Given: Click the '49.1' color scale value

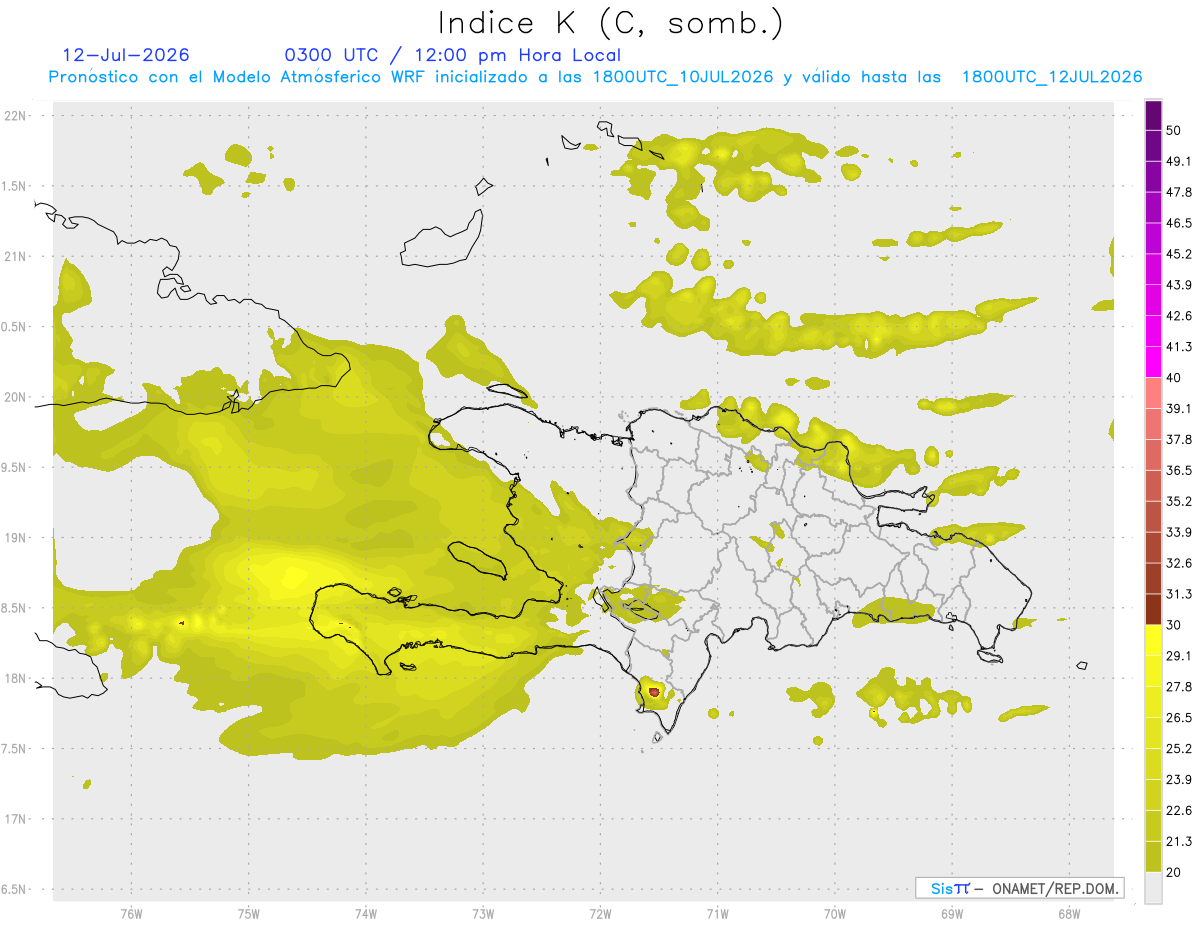Looking at the screenshot, I should click(1178, 161).
